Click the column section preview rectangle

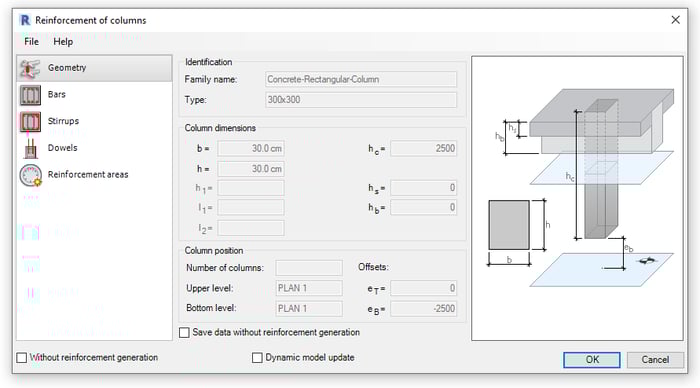pos(509,225)
